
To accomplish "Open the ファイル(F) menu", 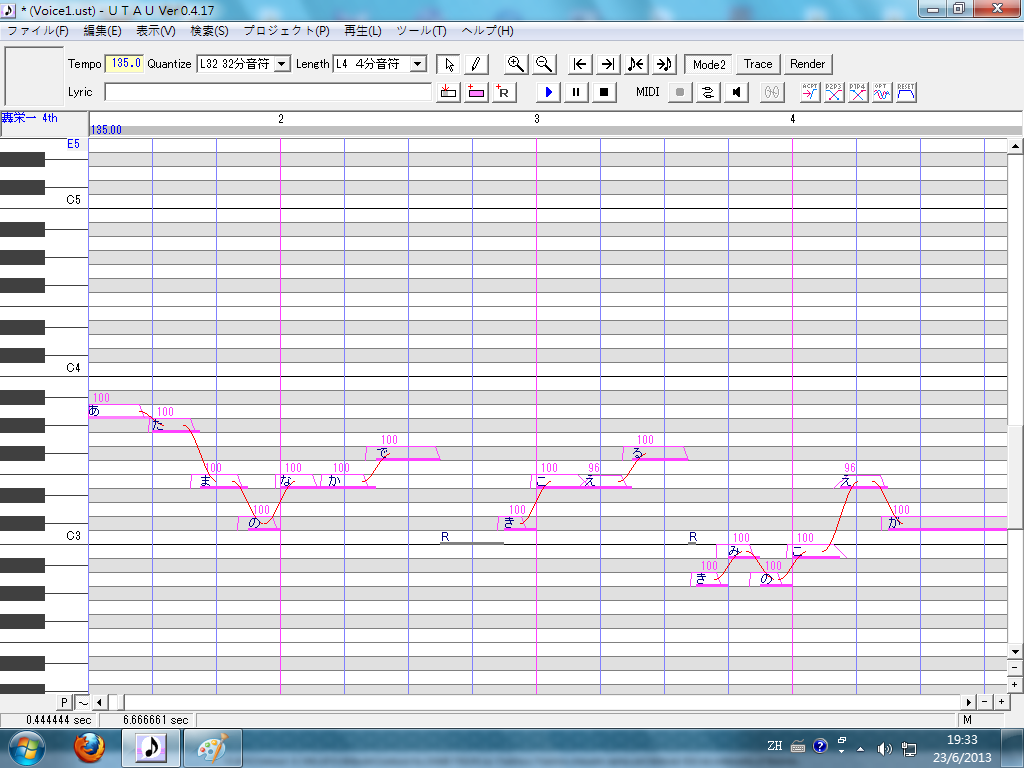I will (38, 31).
